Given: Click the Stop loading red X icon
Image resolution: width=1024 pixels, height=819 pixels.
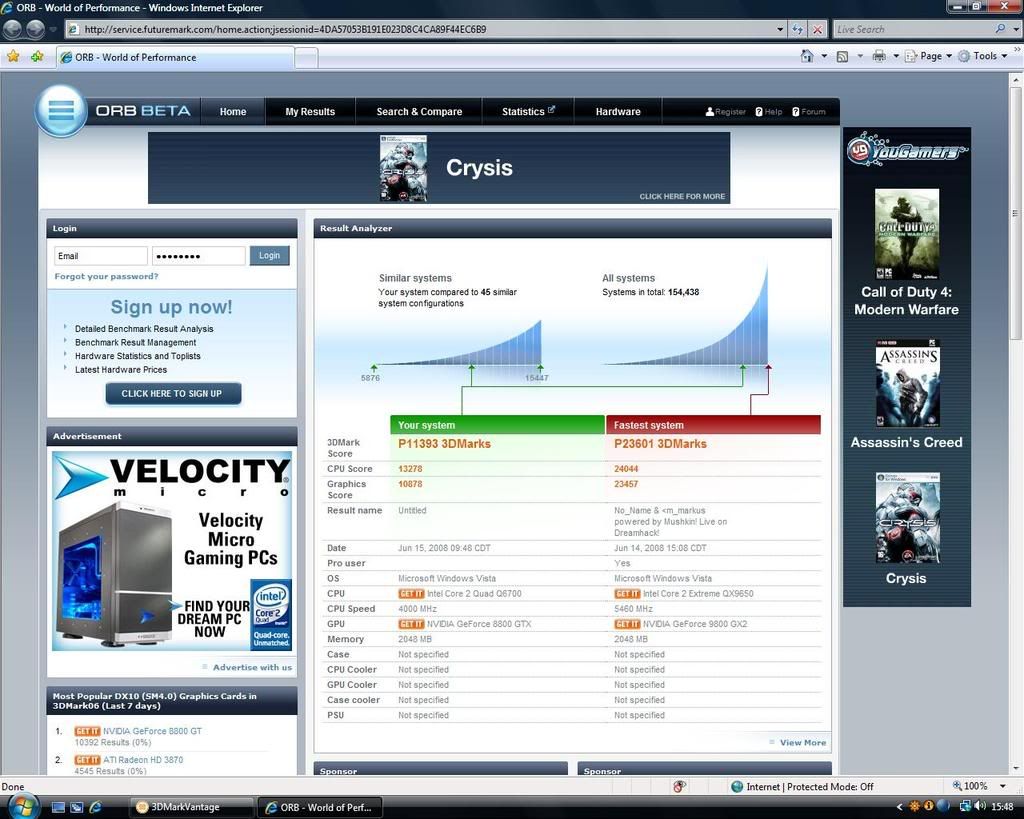Looking at the screenshot, I should coord(817,29).
